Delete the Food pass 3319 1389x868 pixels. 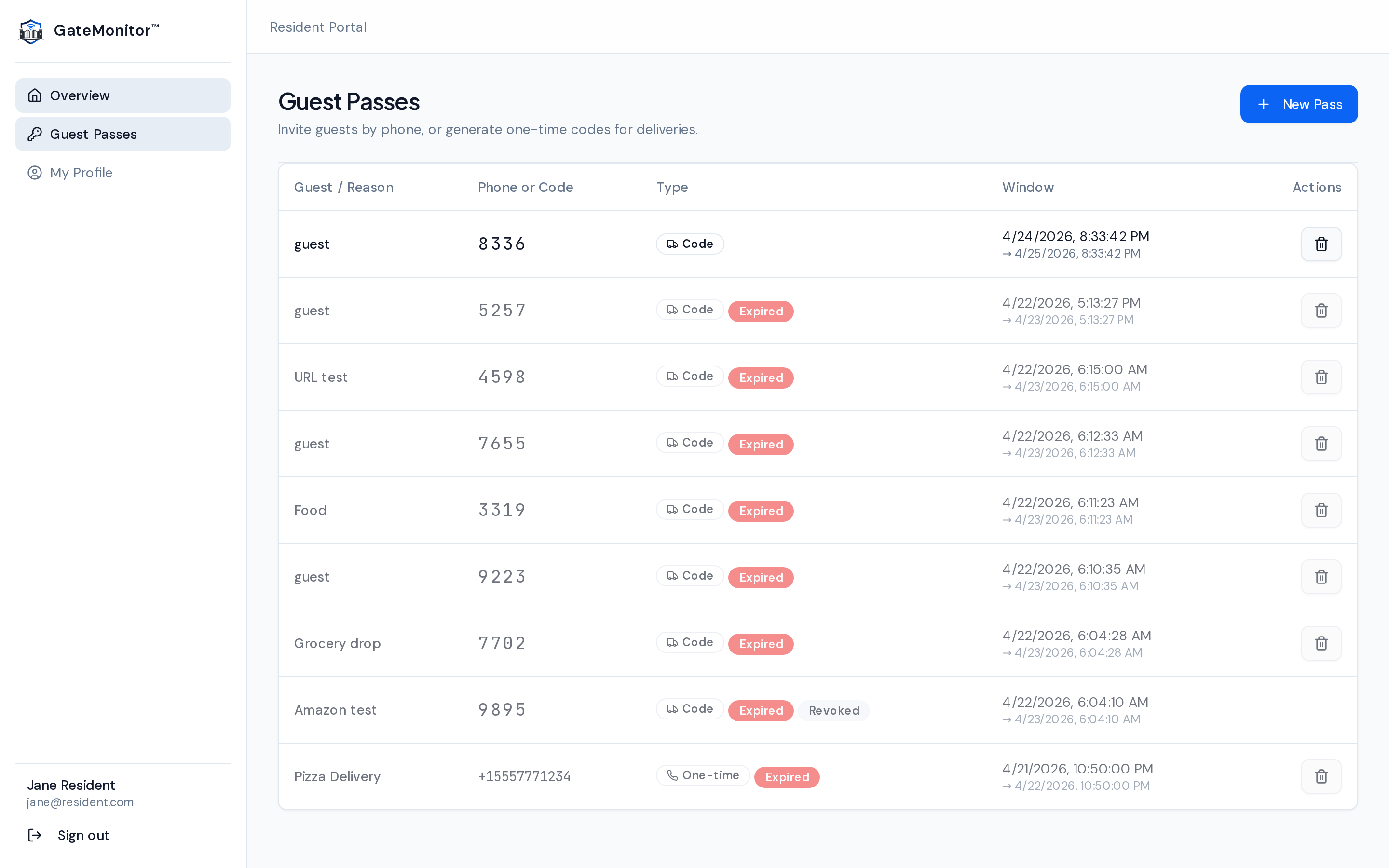(x=1321, y=510)
